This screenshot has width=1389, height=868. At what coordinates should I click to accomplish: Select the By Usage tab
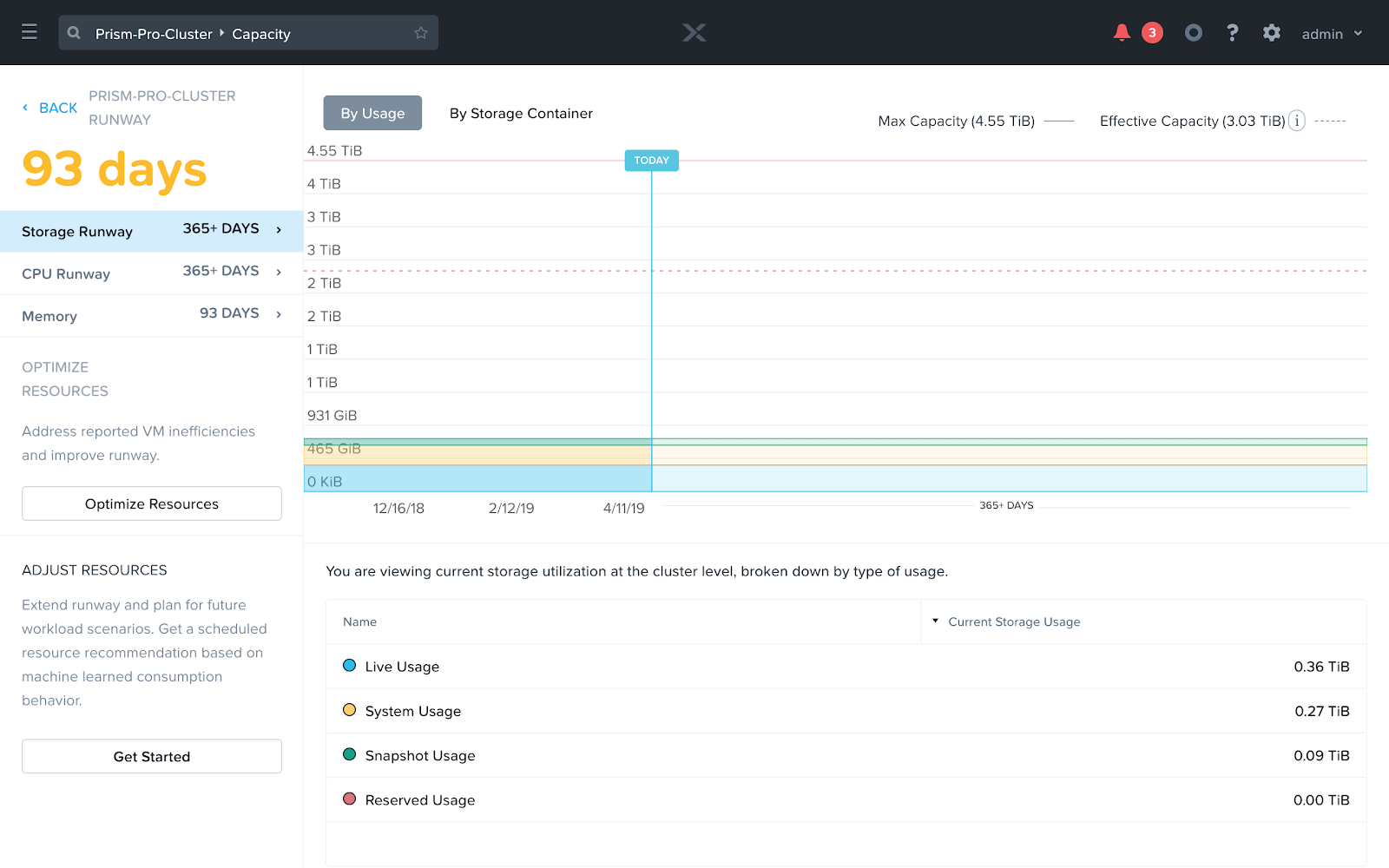(x=372, y=113)
